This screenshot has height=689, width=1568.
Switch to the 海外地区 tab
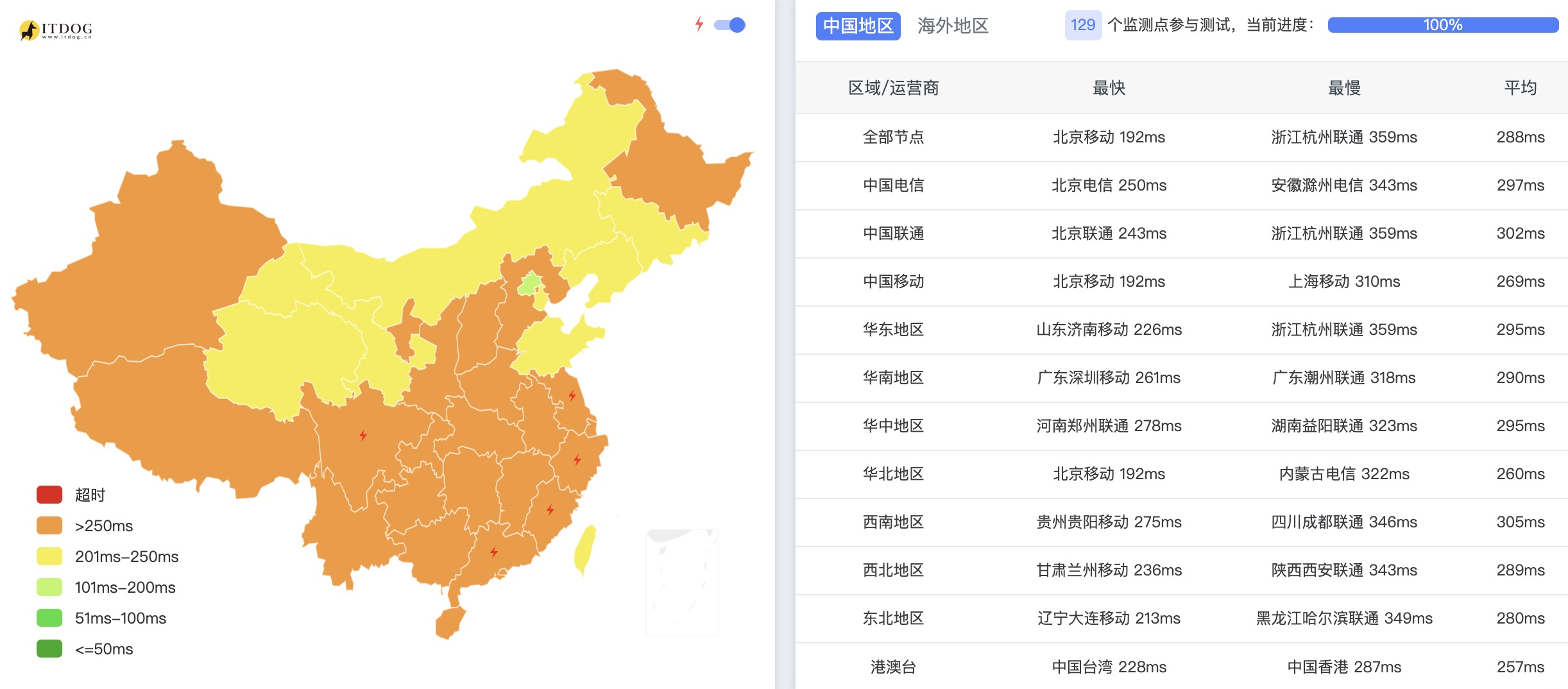[953, 26]
